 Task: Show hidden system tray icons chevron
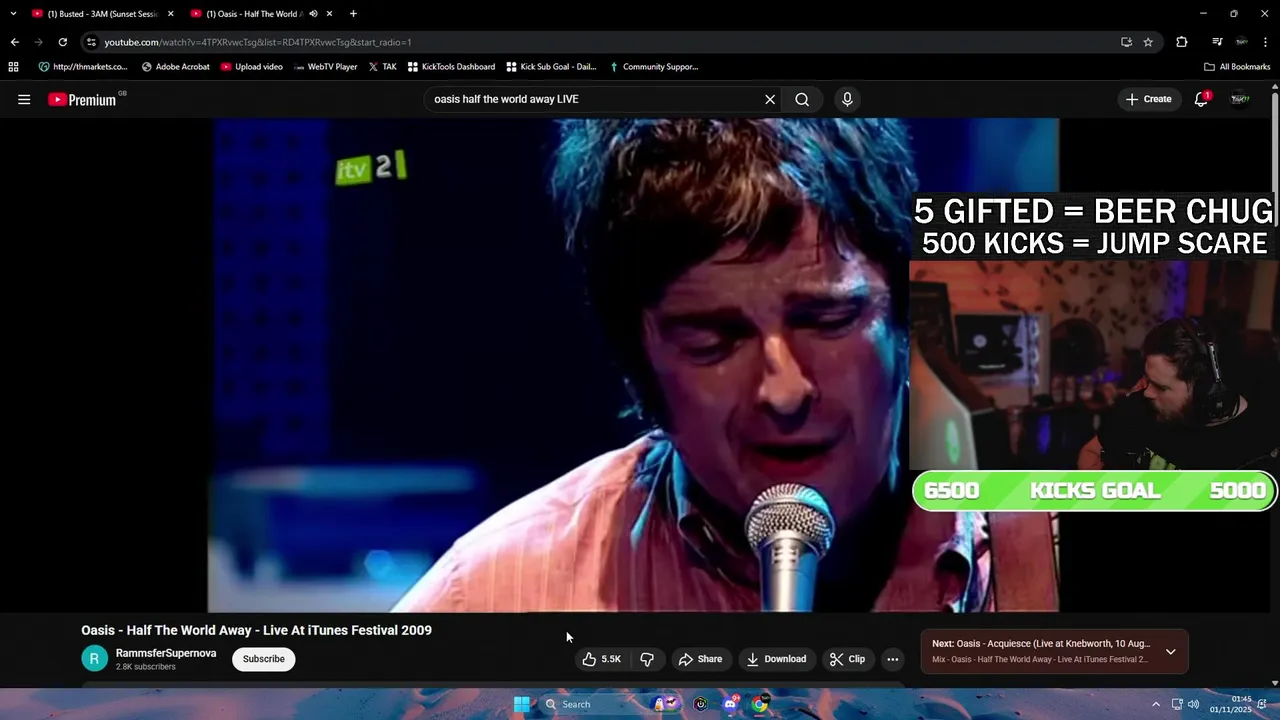[1156, 704]
